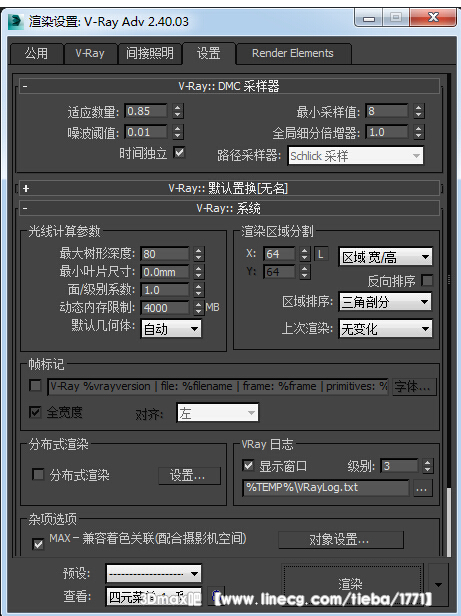
Task: Open the 路径采样器 Schlick 采样 dropdown
Action: [356, 156]
